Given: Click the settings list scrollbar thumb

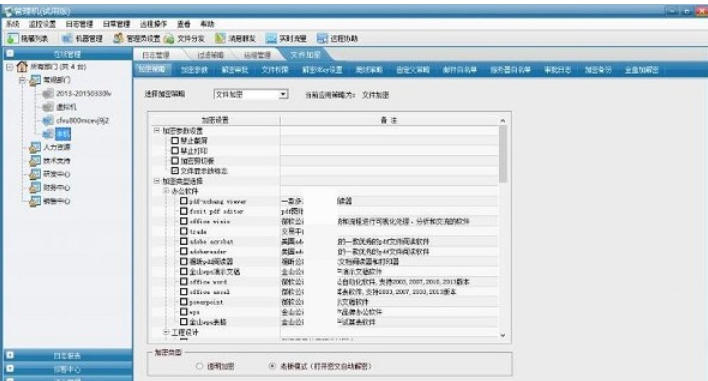Looking at the screenshot, I should coord(503,154).
